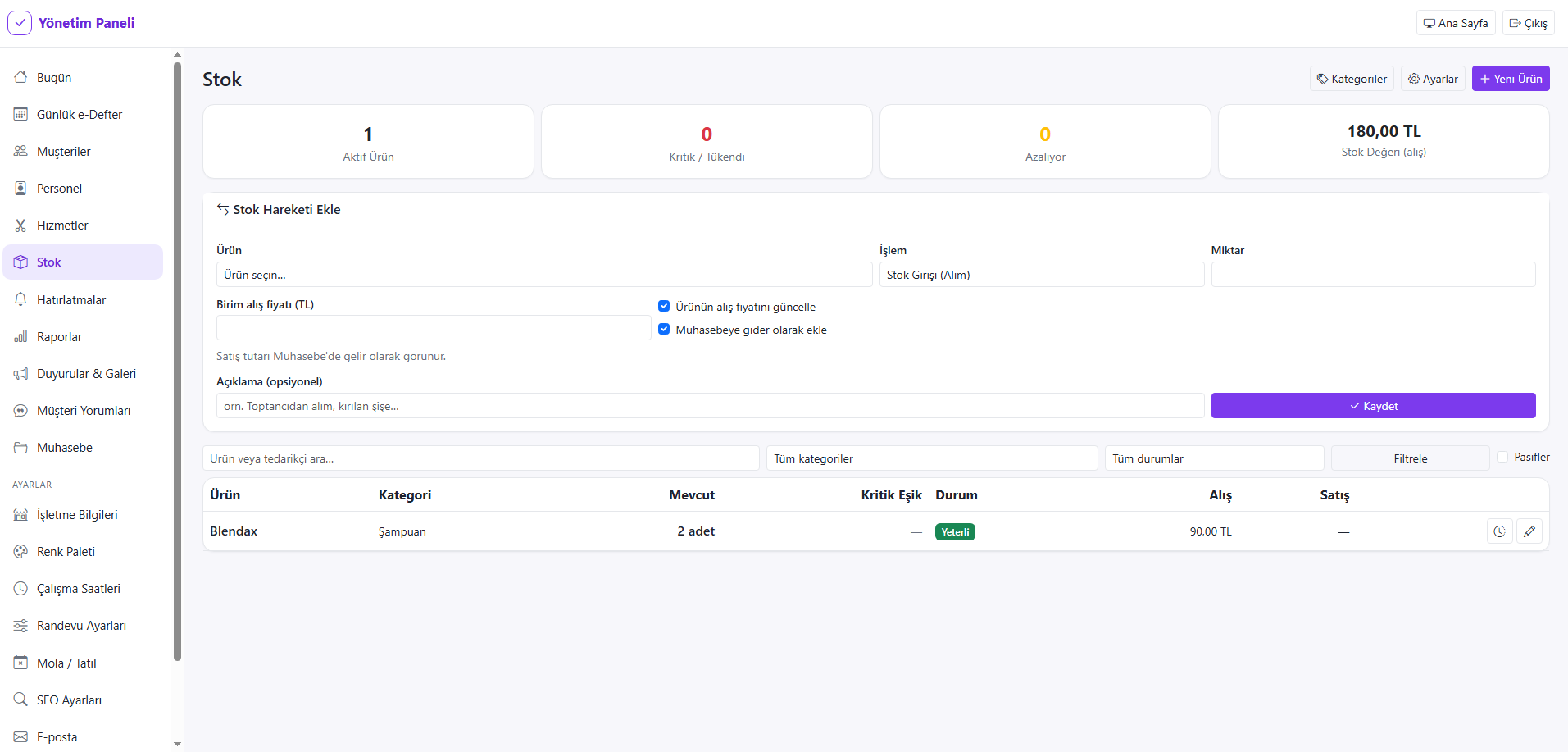Click the Bugün home icon in sidebar
This screenshot has height=752, width=1568.
20,77
